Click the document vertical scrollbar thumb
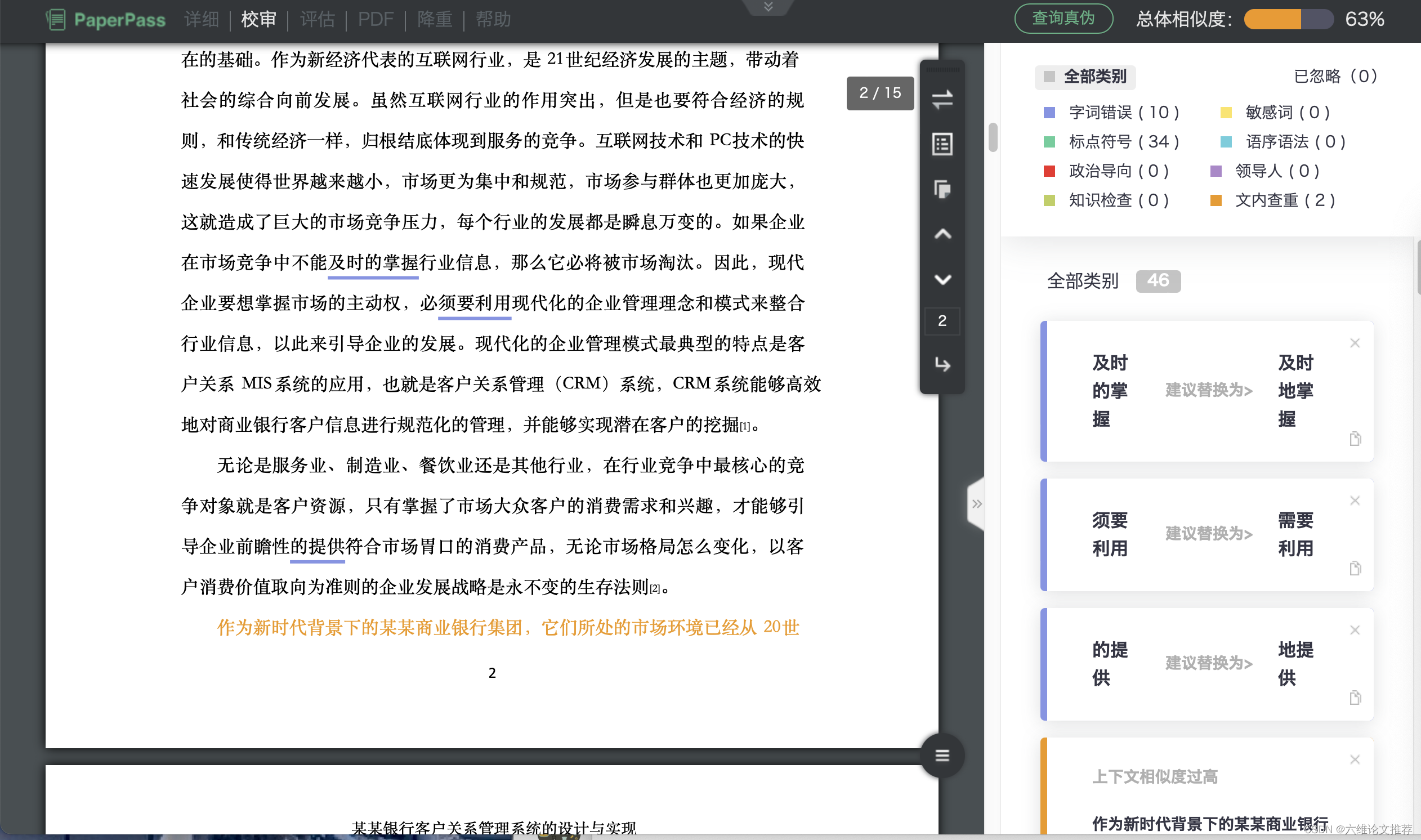The image size is (1421, 840). (993, 137)
